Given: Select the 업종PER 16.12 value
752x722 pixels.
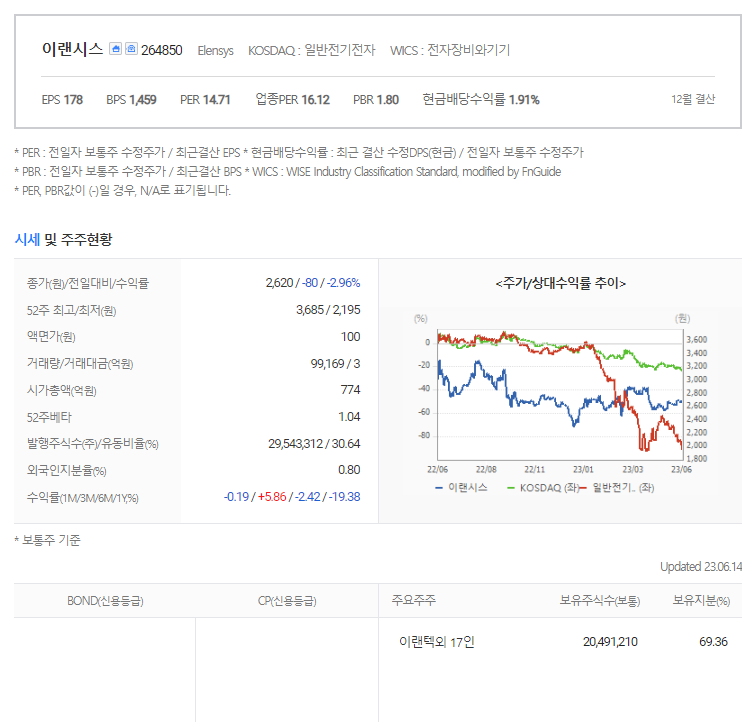Looking at the screenshot, I should click(x=293, y=100).
